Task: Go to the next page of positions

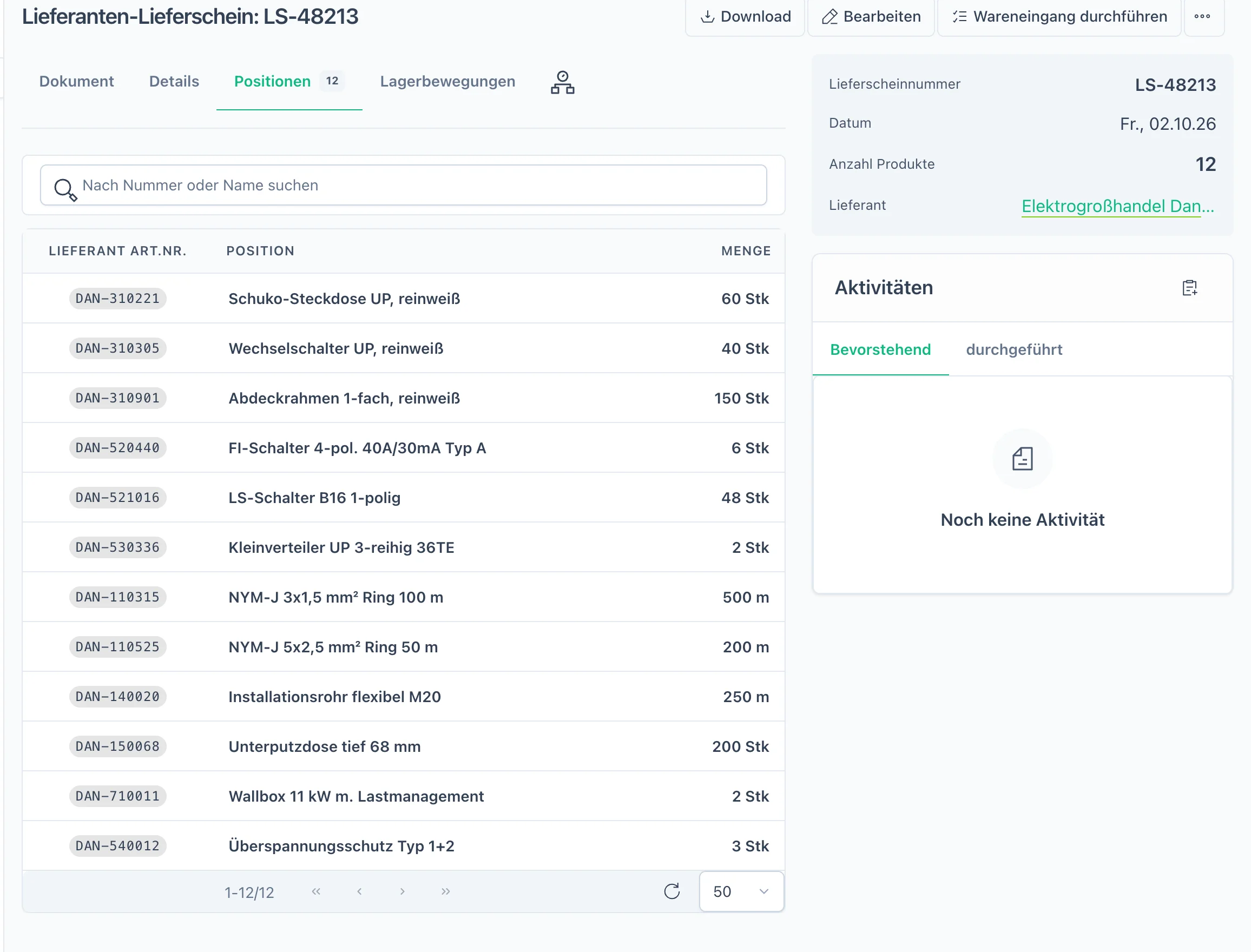Action: click(x=403, y=891)
